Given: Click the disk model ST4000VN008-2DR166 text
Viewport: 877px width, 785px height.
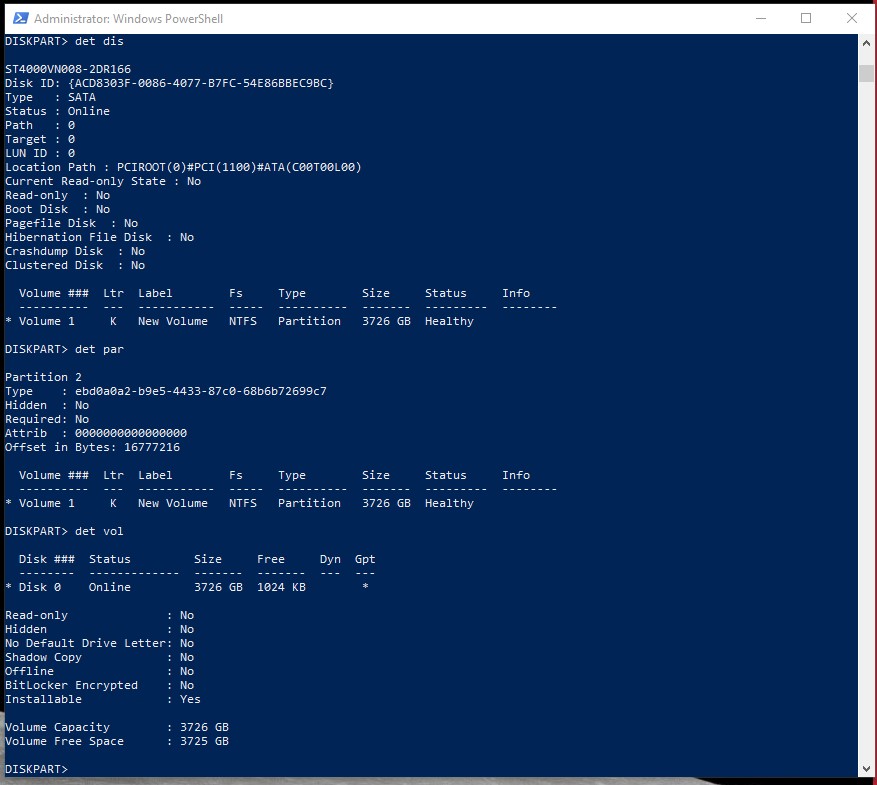Looking at the screenshot, I should click(x=68, y=69).
